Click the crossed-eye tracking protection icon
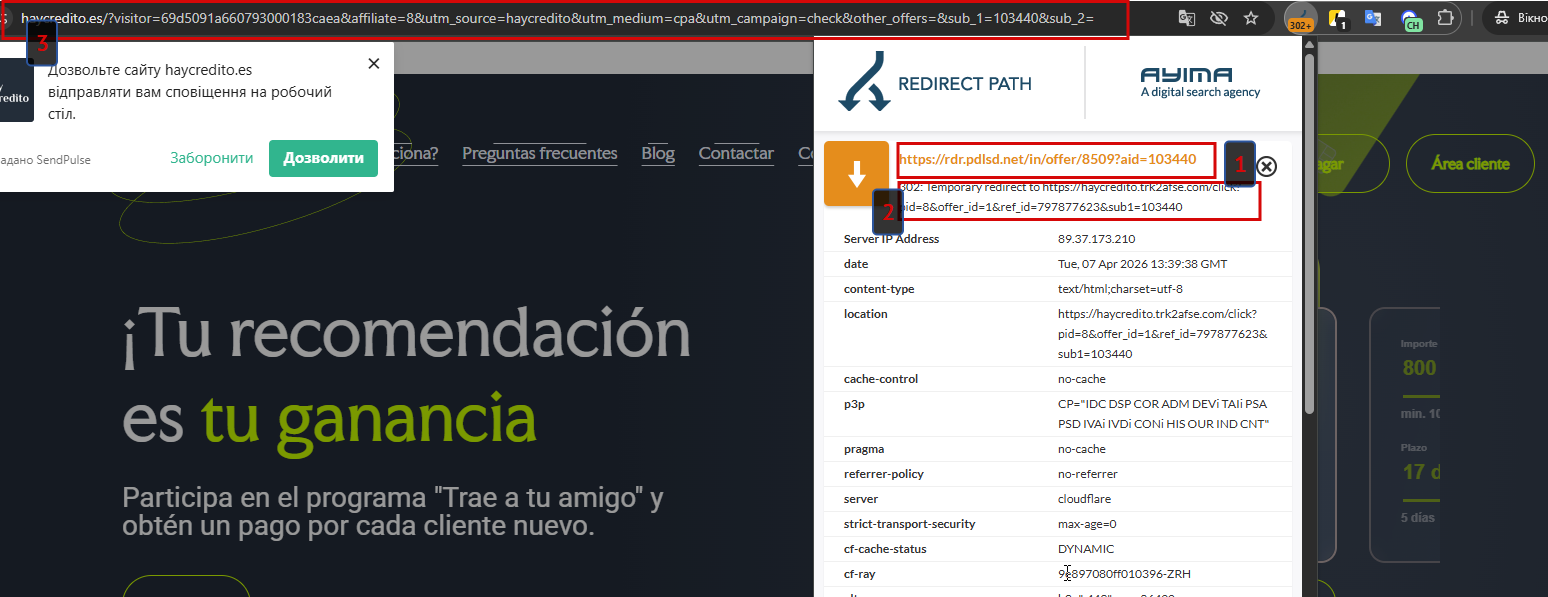The height and width of the screenshot is (597, 1548). [x=1218, y=18]
